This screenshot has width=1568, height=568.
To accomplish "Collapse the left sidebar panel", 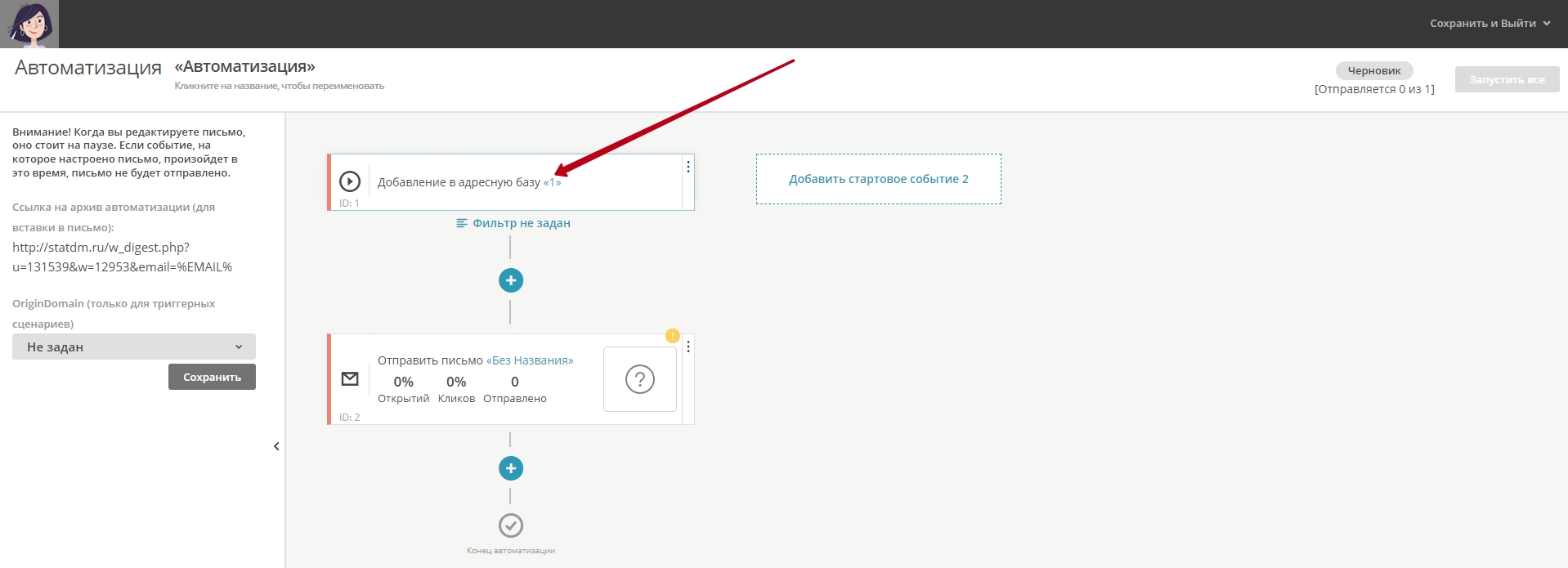I will 276,446.
